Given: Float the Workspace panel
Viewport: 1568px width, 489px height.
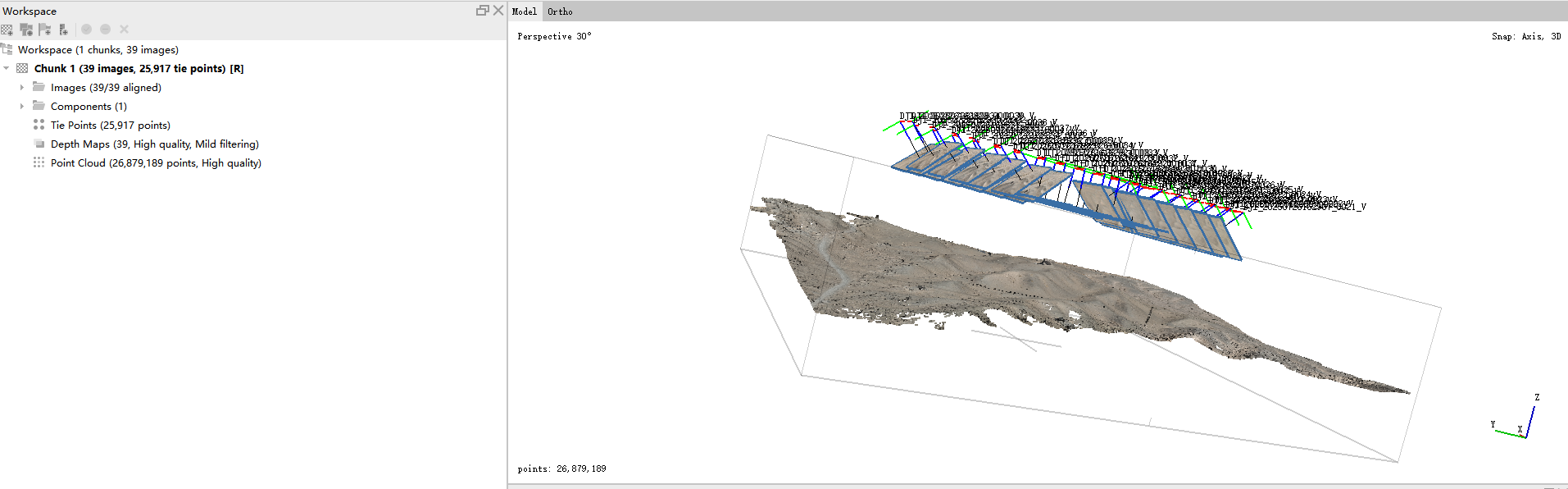Looking at the screenshot, I should click(482, 11).
